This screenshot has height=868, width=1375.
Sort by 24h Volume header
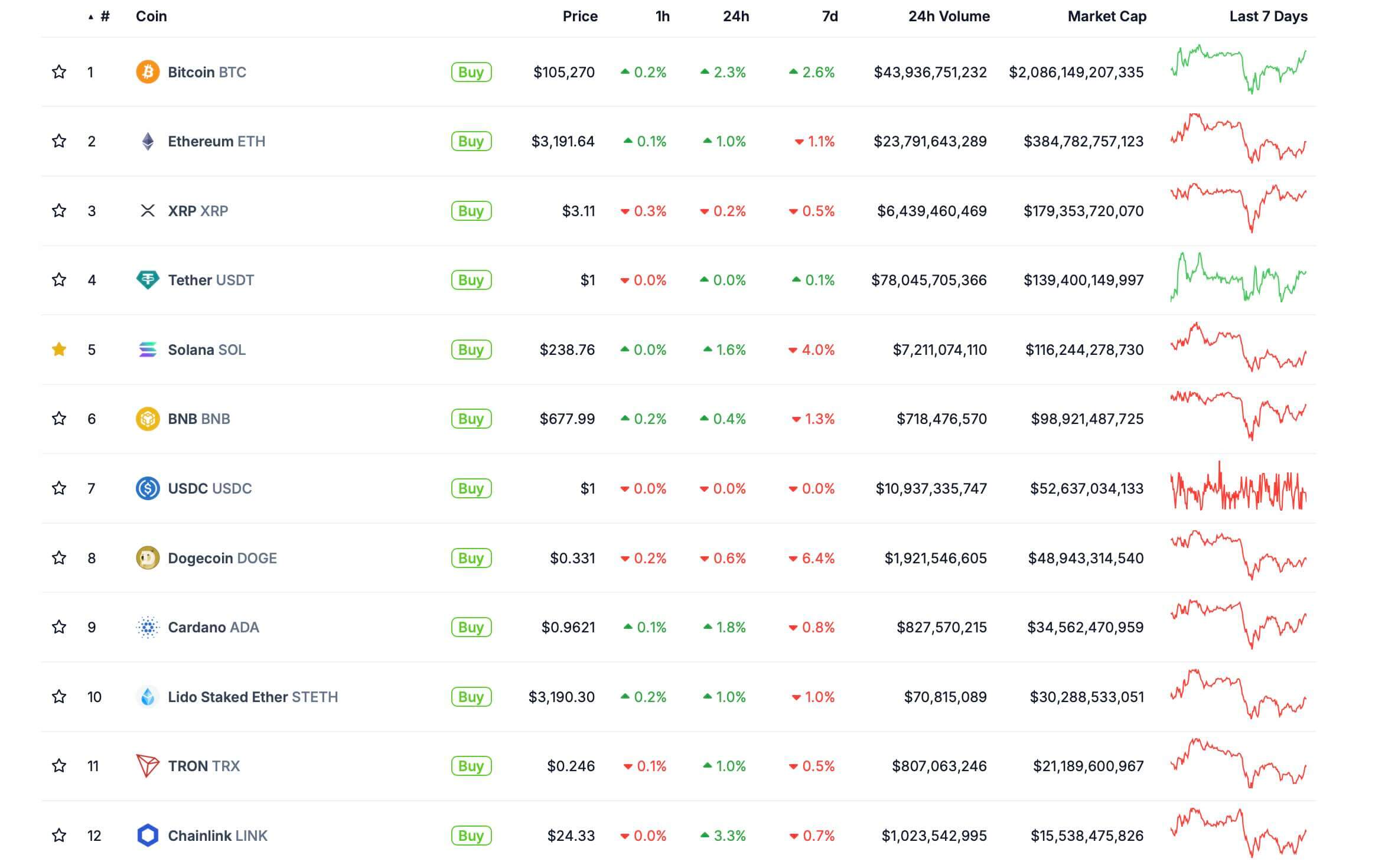[x=949, y=17]
